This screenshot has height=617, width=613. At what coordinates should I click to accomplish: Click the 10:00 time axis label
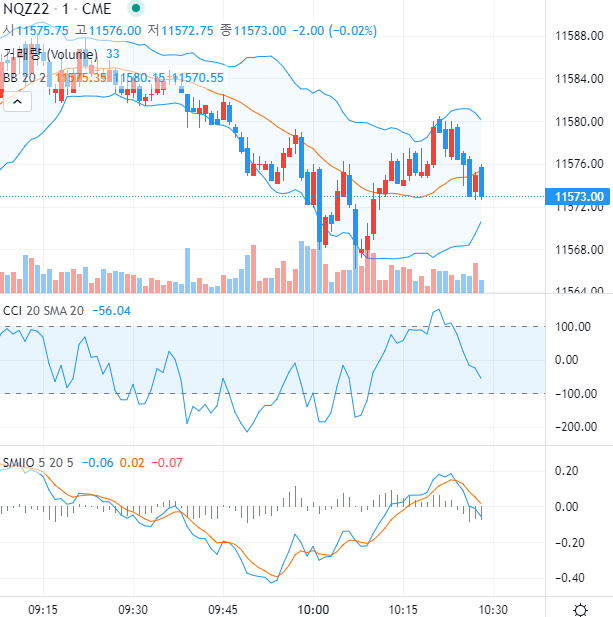[314, 609]
